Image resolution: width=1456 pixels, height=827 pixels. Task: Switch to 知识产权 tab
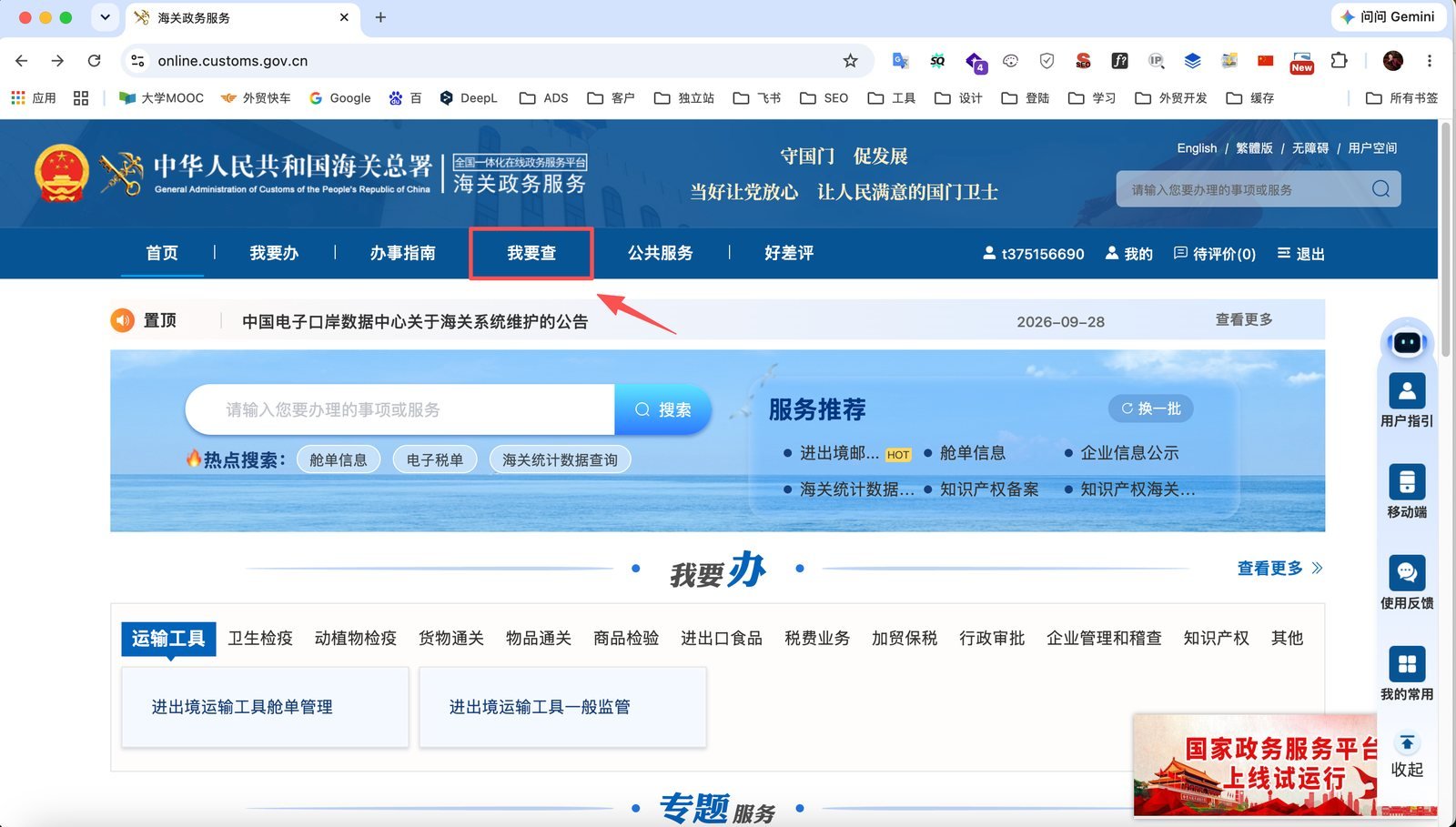(x=1216, y=639)
